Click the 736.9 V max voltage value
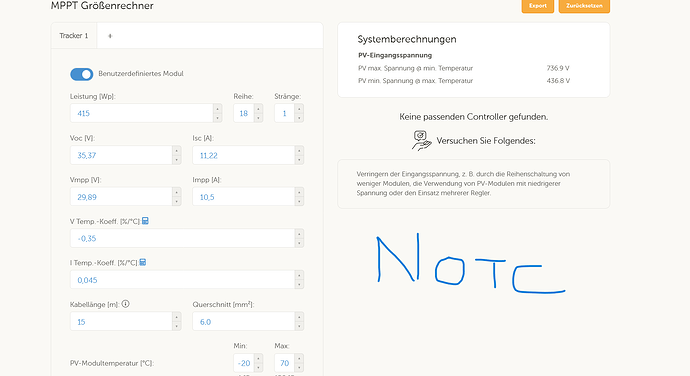Screen dimensions: 690x376 pyautogui.click(x=558, y=68)
